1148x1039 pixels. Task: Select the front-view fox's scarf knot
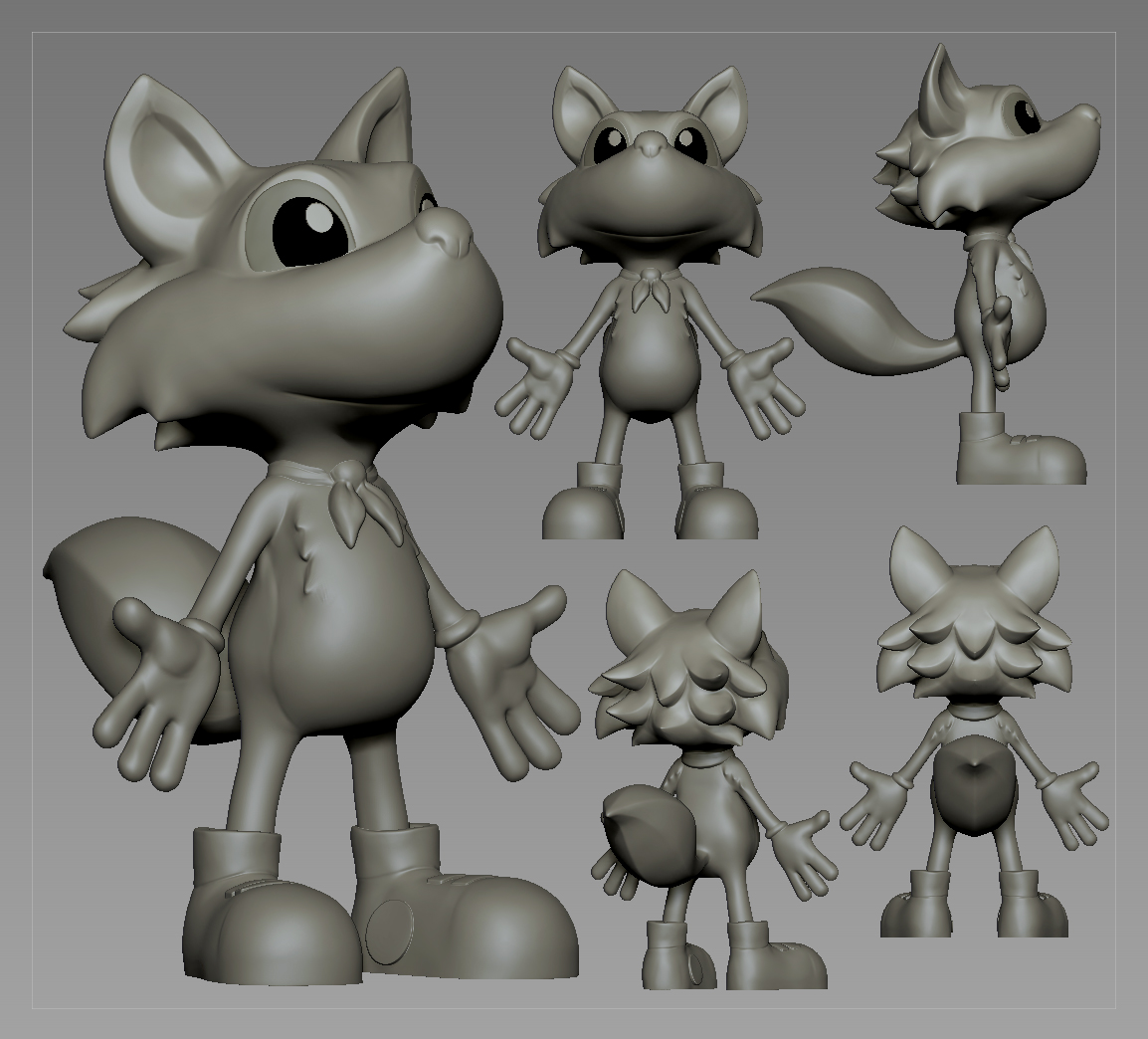point(650,289)
